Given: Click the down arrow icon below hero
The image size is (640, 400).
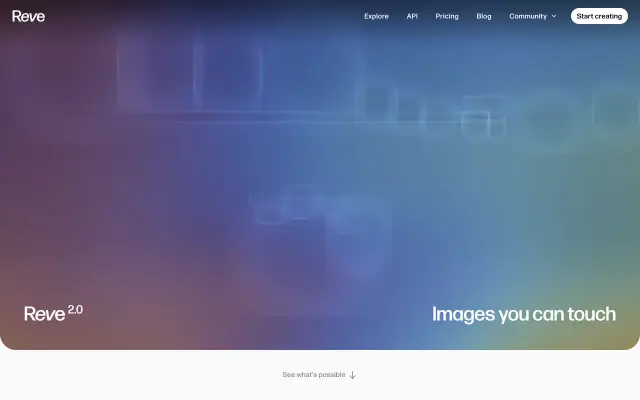Looking at the screenshot, I should tap(353, 375).
